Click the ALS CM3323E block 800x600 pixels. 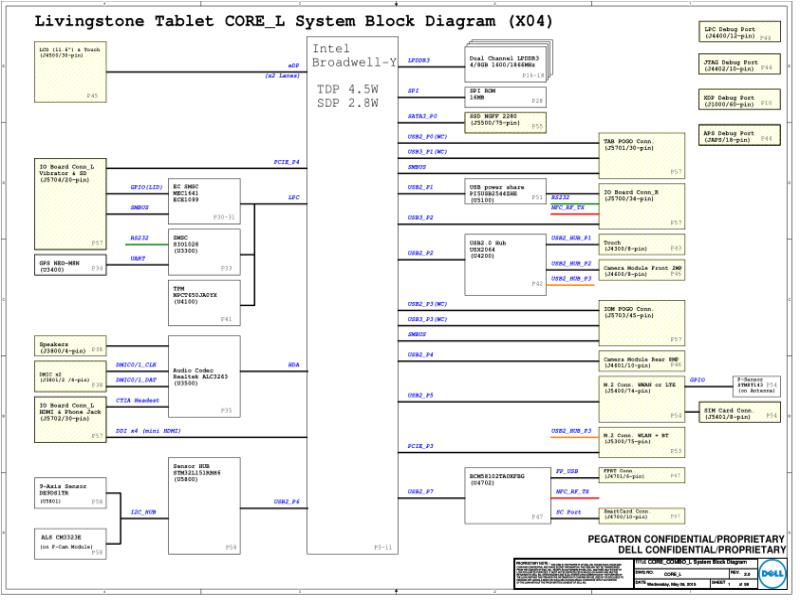tap(70, 544)
